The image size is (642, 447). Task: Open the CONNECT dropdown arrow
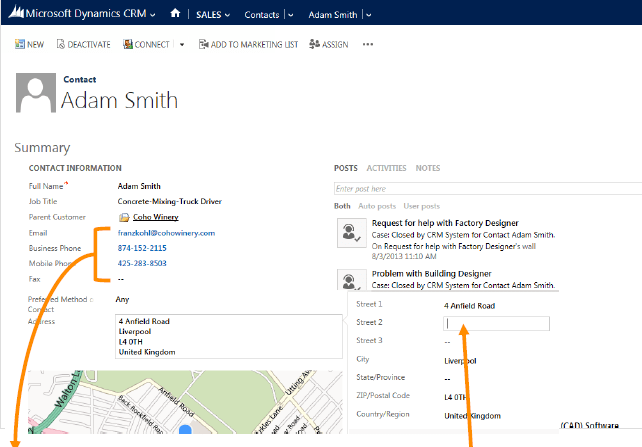pos(182,44)
